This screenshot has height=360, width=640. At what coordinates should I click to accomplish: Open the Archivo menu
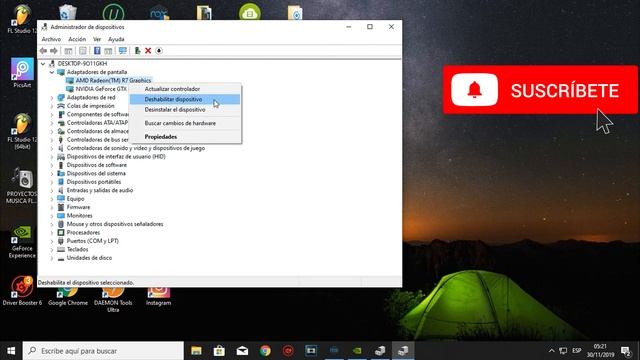(x=51, y=39)
